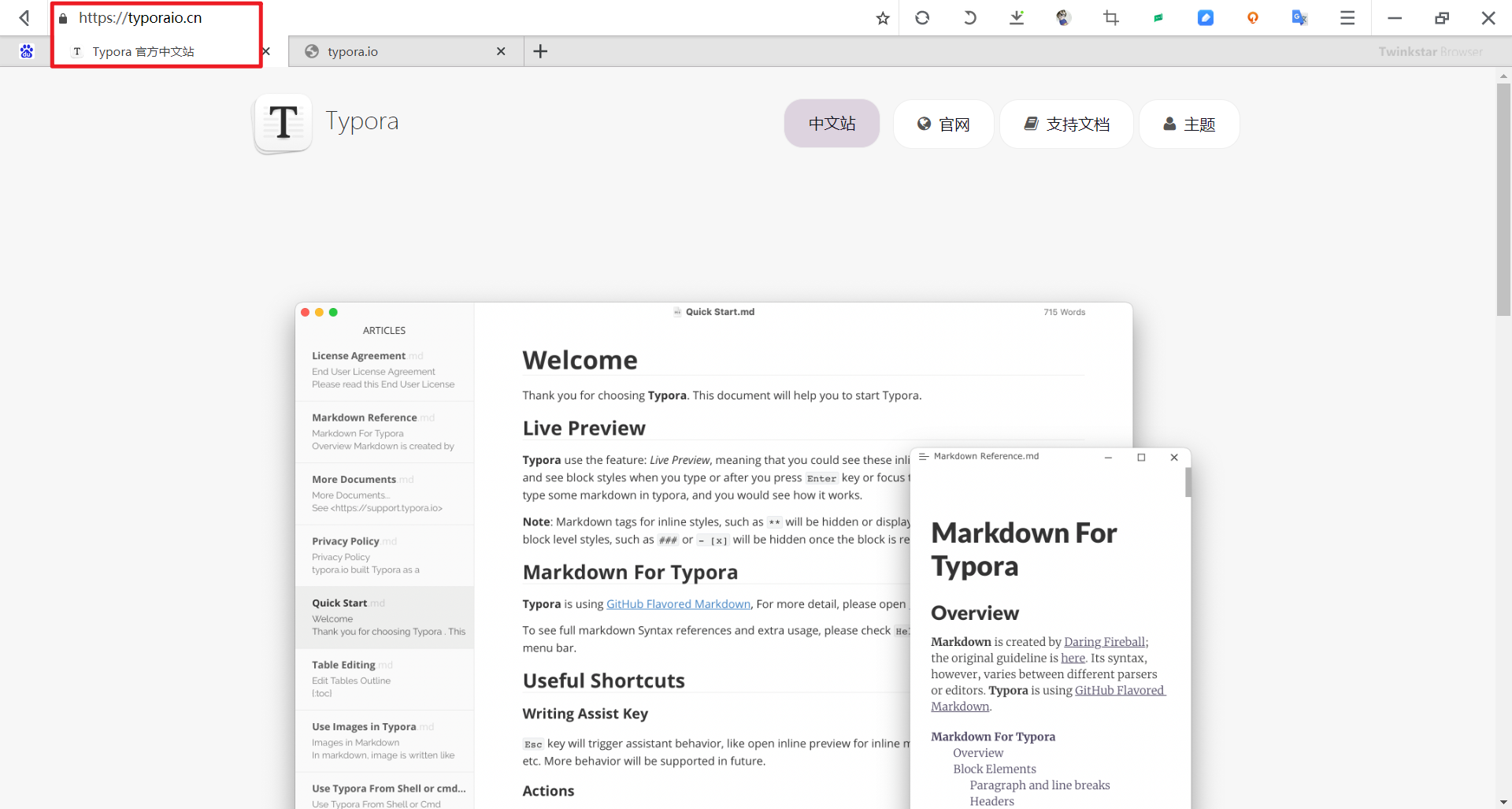Click the Useful Shortcuts heading
The height and width of the screenshot is (809, 1512).
(604, 681)
